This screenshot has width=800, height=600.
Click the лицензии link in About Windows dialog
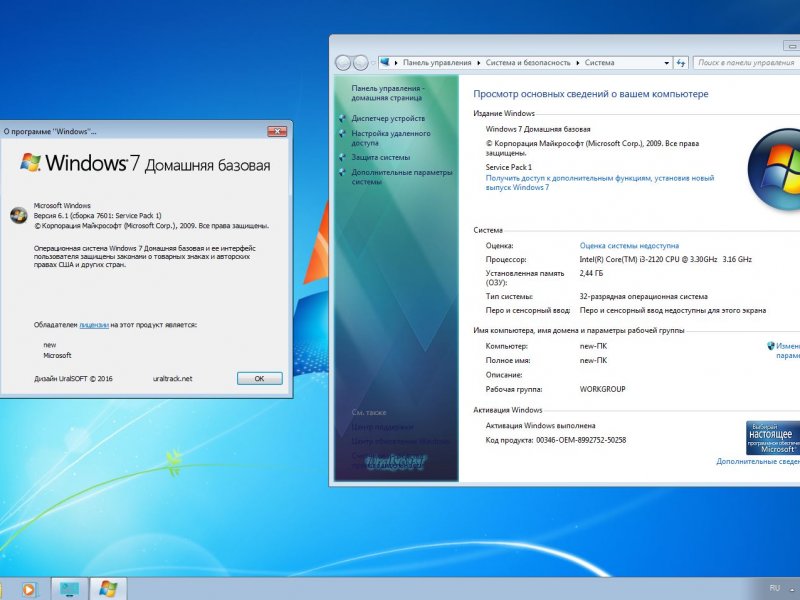click(x=94, y=325)
